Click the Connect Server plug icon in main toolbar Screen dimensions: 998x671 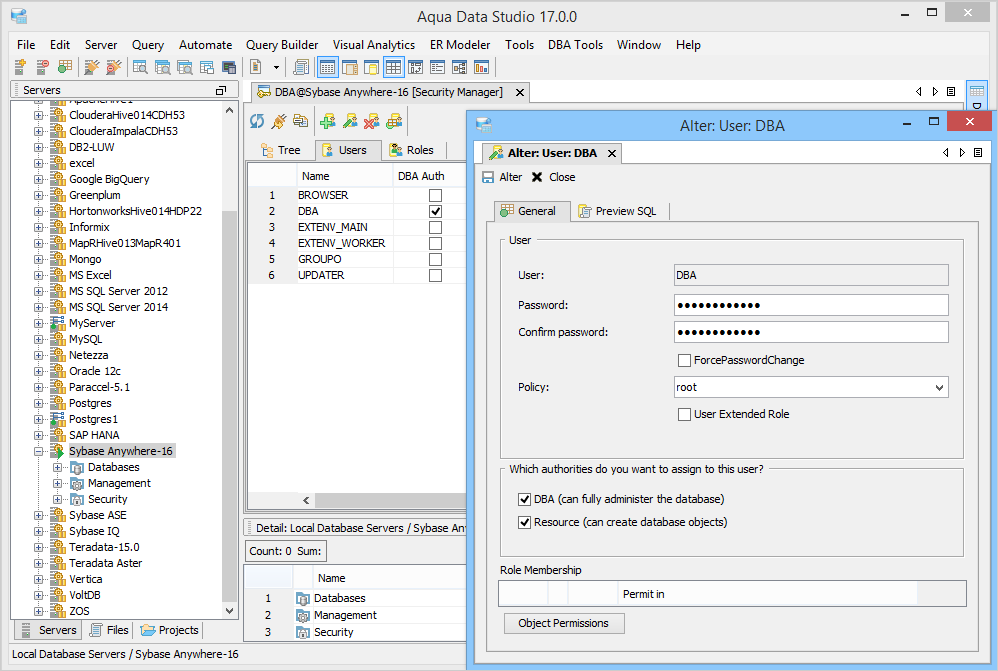[x=92, y=67]
